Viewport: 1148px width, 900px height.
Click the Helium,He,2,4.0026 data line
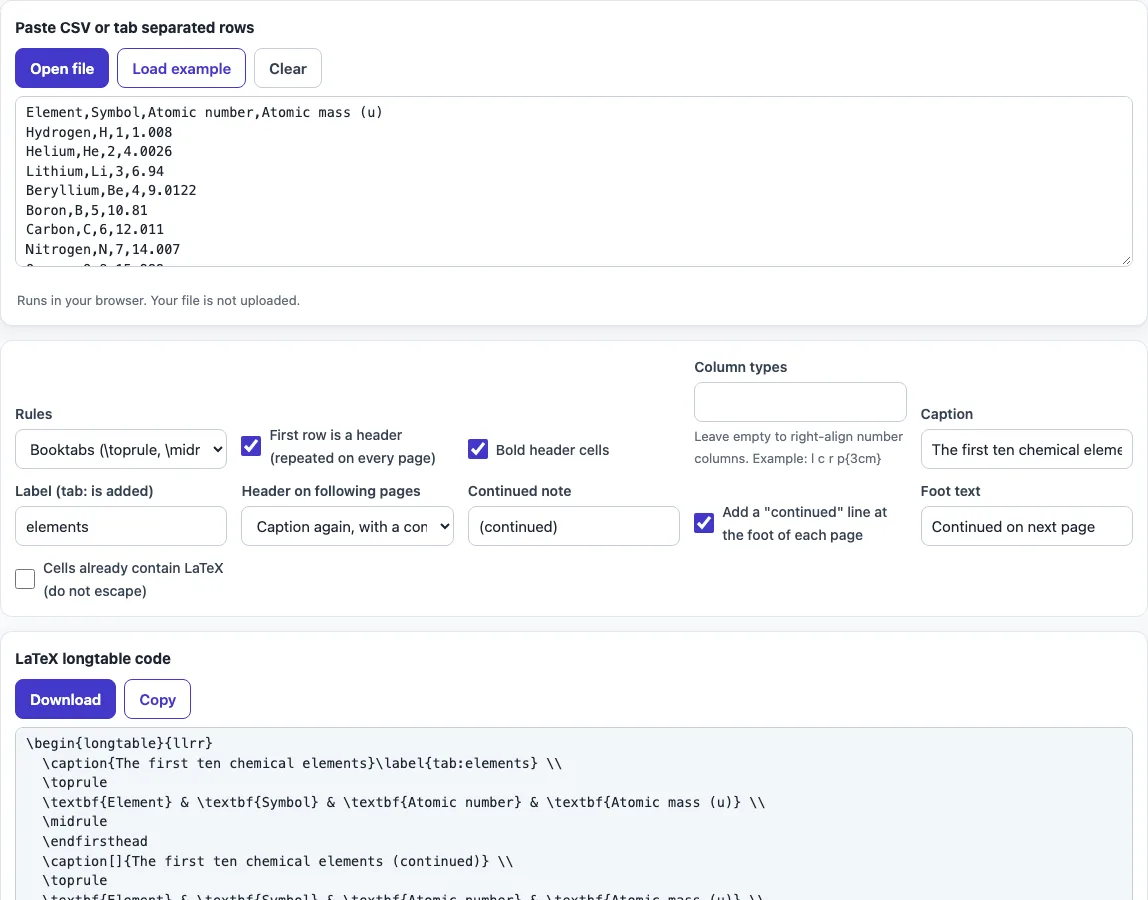click(99, 152)
